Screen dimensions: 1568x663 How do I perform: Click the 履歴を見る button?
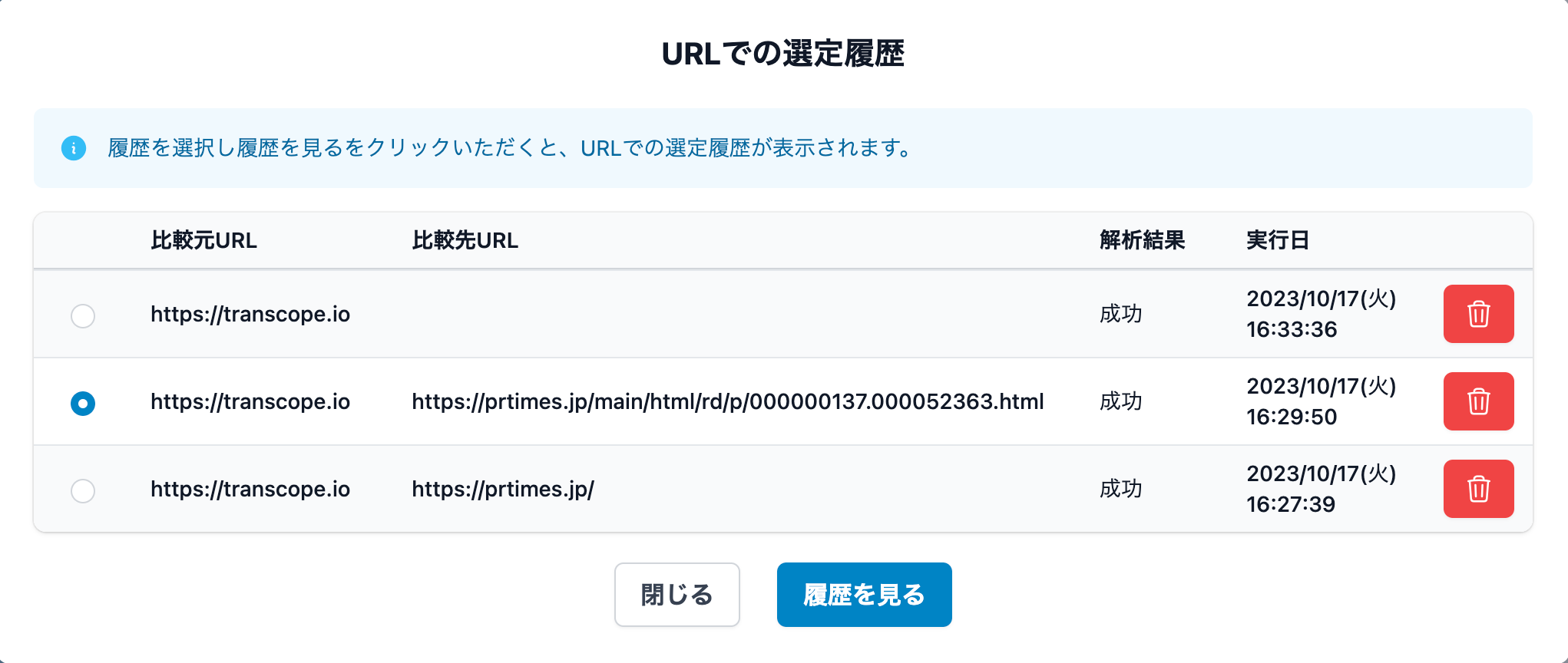[864, 595]
